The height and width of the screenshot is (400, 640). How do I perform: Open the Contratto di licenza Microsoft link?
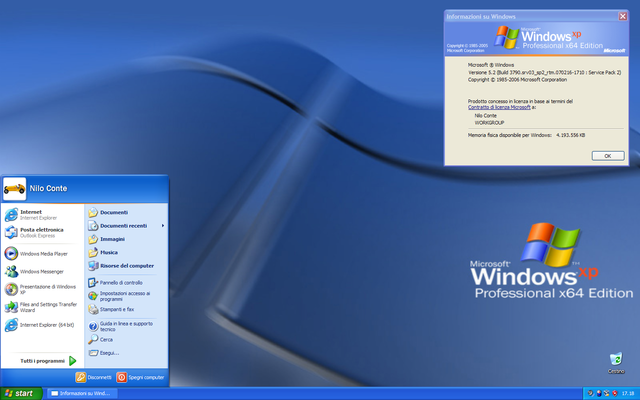point(499,107)
